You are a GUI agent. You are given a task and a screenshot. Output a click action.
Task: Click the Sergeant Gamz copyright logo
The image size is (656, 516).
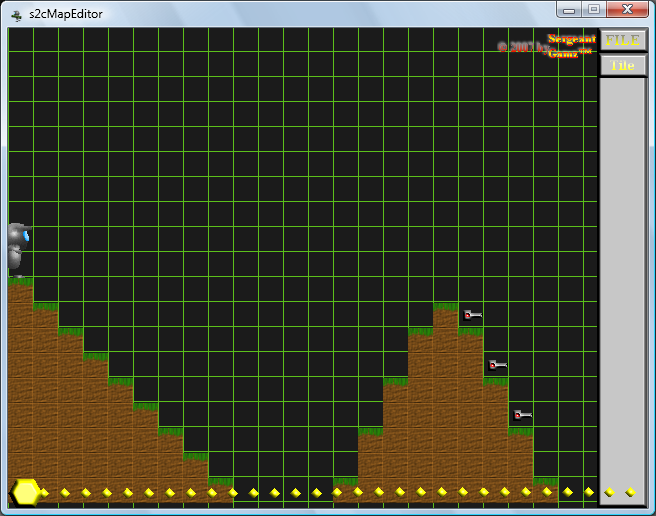(x=547, y=46)
